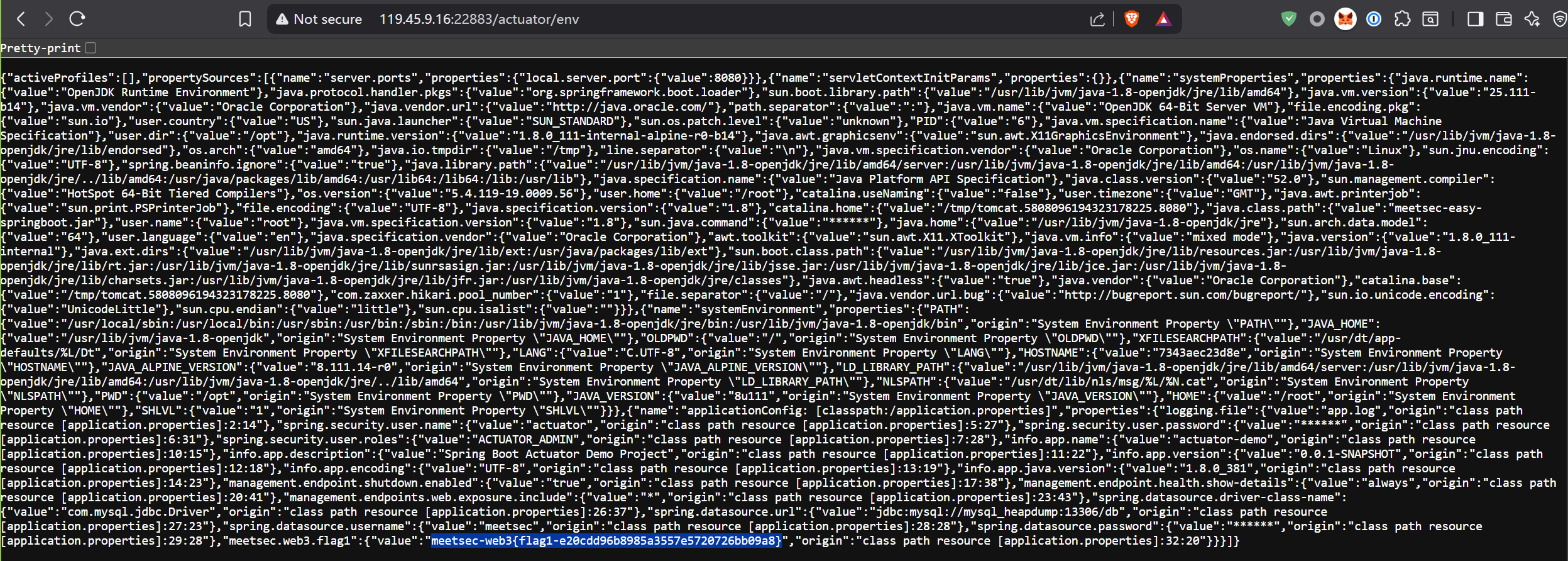The height and width of the screenshot is (561, 1568).
Task: Go back to the previous page
Action: (x=21, y=19)
